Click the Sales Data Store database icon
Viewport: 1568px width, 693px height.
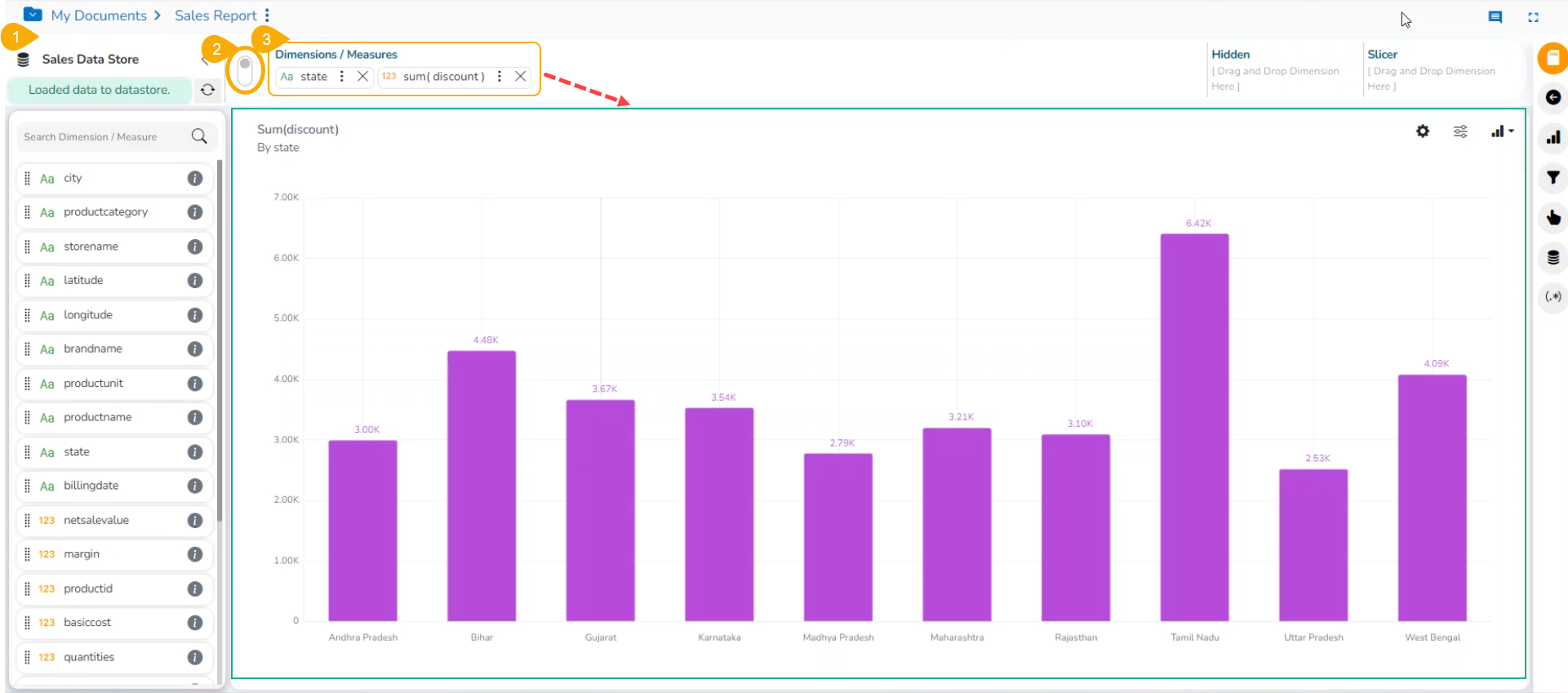coord(24,60)
